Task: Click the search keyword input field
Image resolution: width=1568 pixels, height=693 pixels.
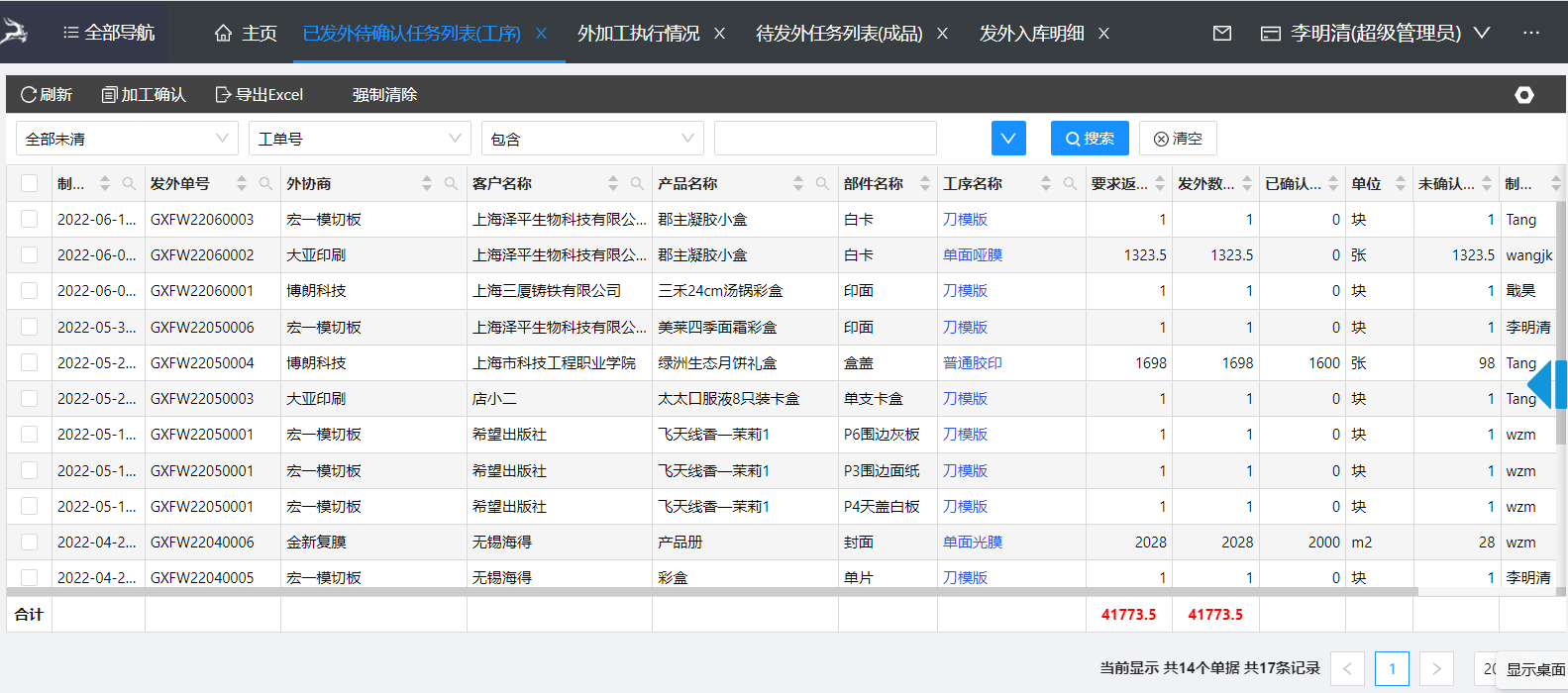Action: pyautogui.click(x=825, y=139)
